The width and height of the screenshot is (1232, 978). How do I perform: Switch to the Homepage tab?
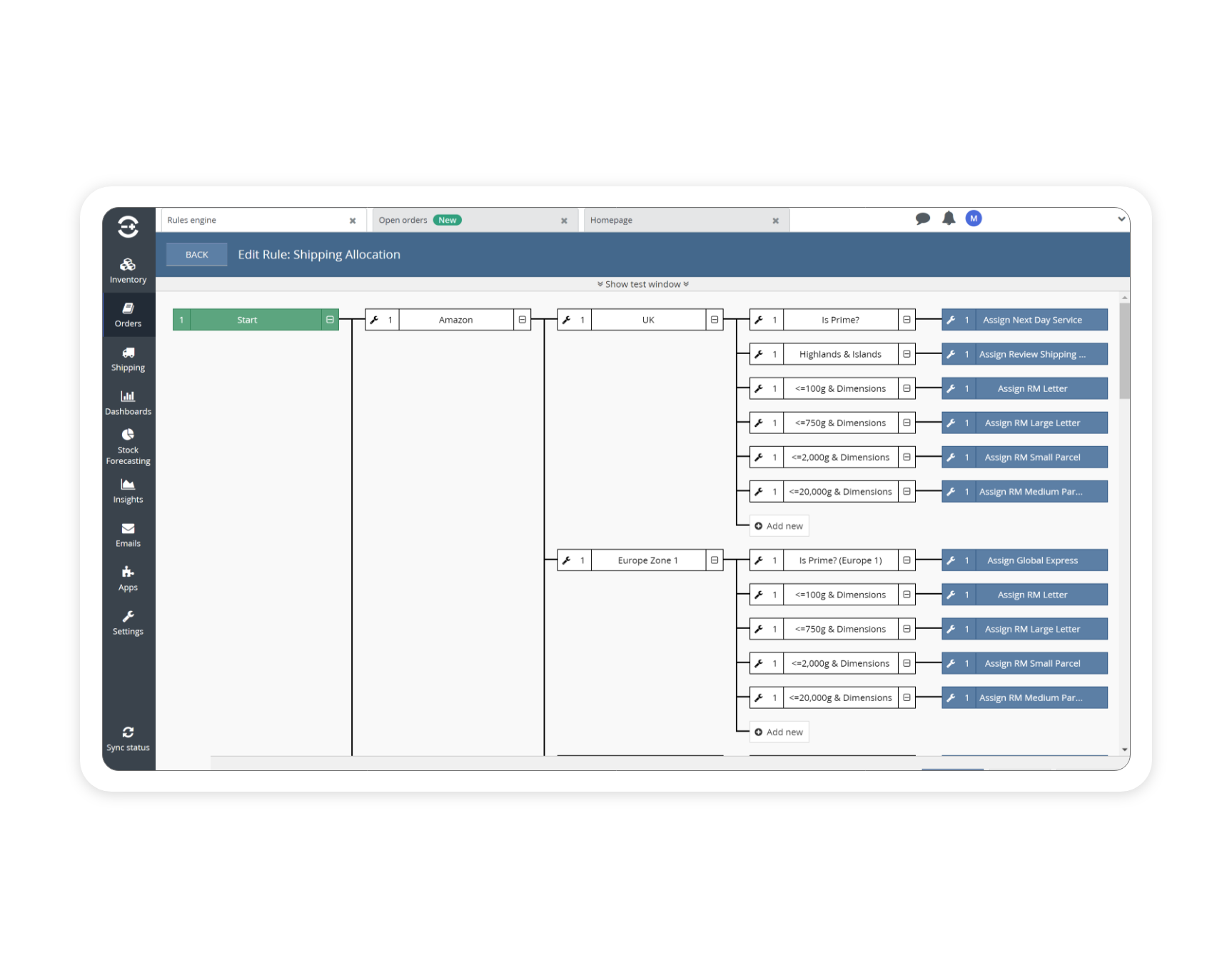pos(611,220)
